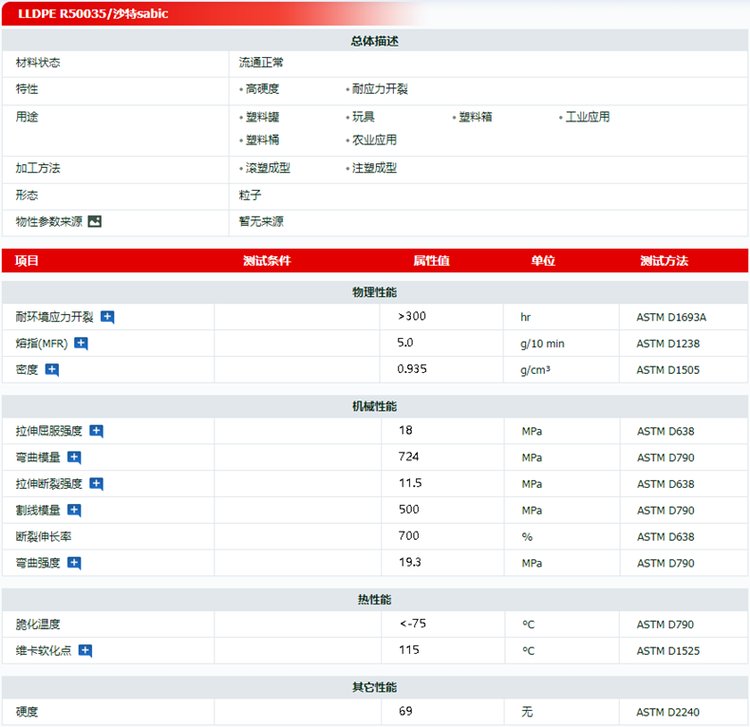Click the 项目 column header

pyautogui.click(x=27, y=261)
